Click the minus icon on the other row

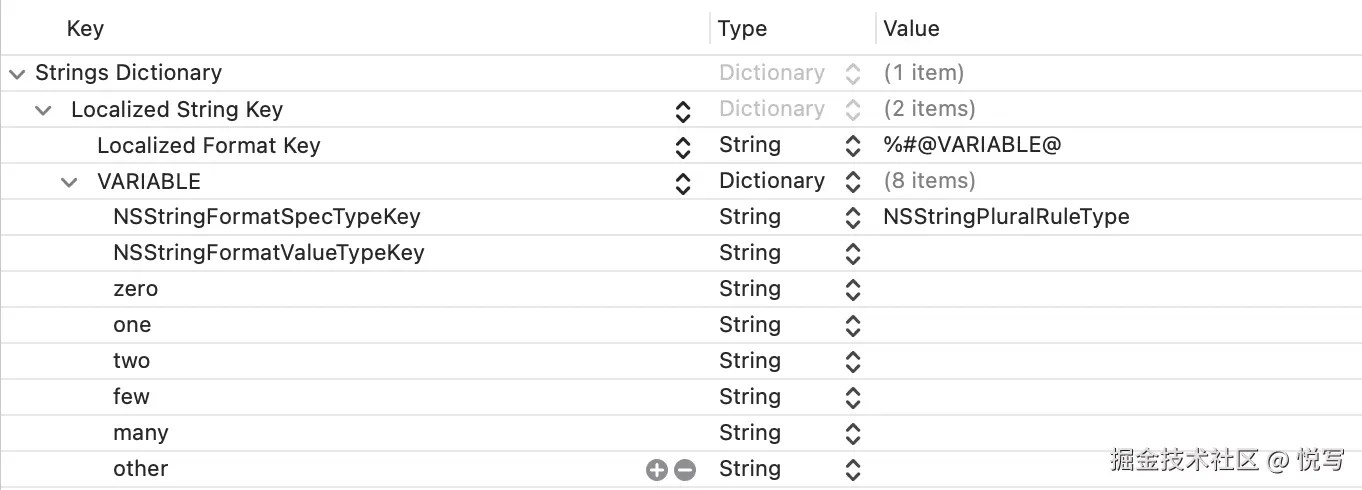(x=685, y=469)
